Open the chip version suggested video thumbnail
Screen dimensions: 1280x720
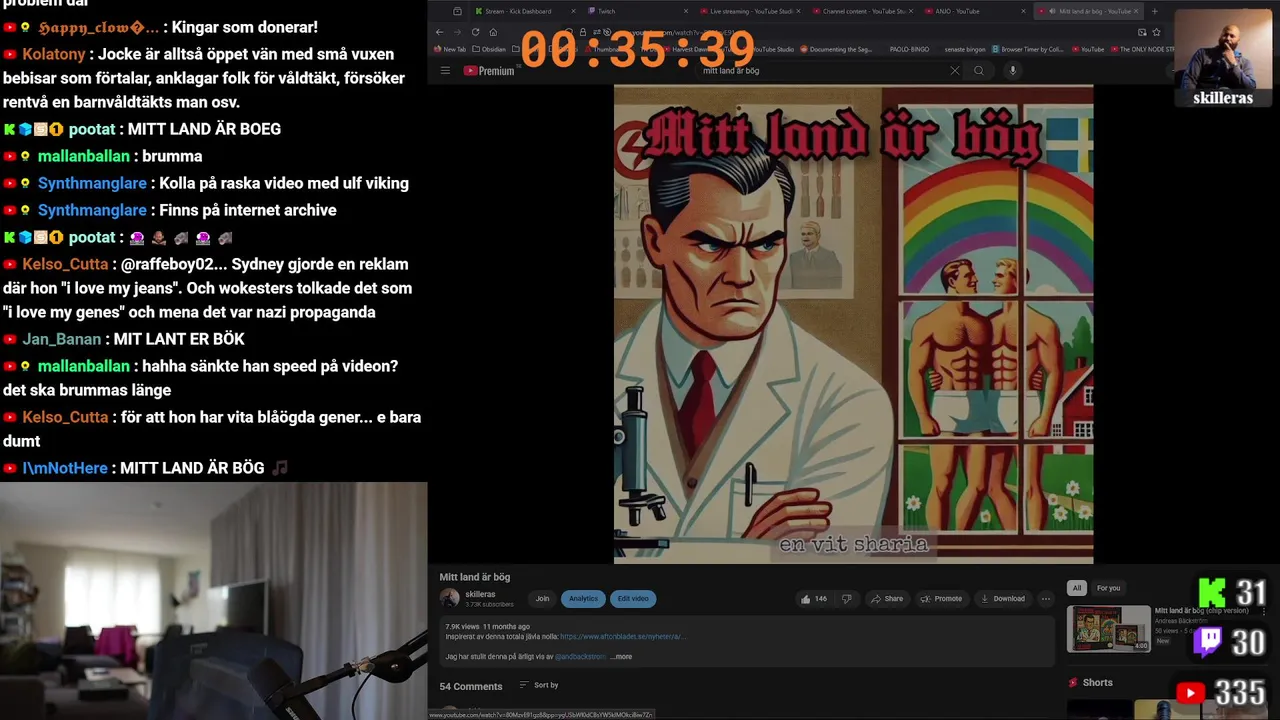pyautogui.click(x=1108, y=628)
